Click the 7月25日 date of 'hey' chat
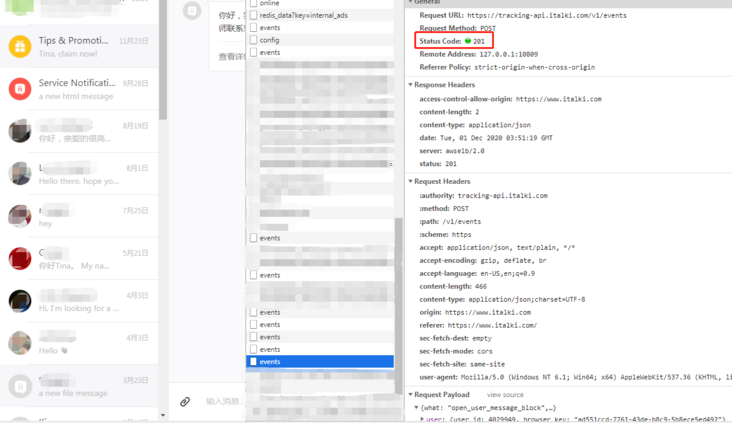732x423 pixels. click(x=135, y=211)
